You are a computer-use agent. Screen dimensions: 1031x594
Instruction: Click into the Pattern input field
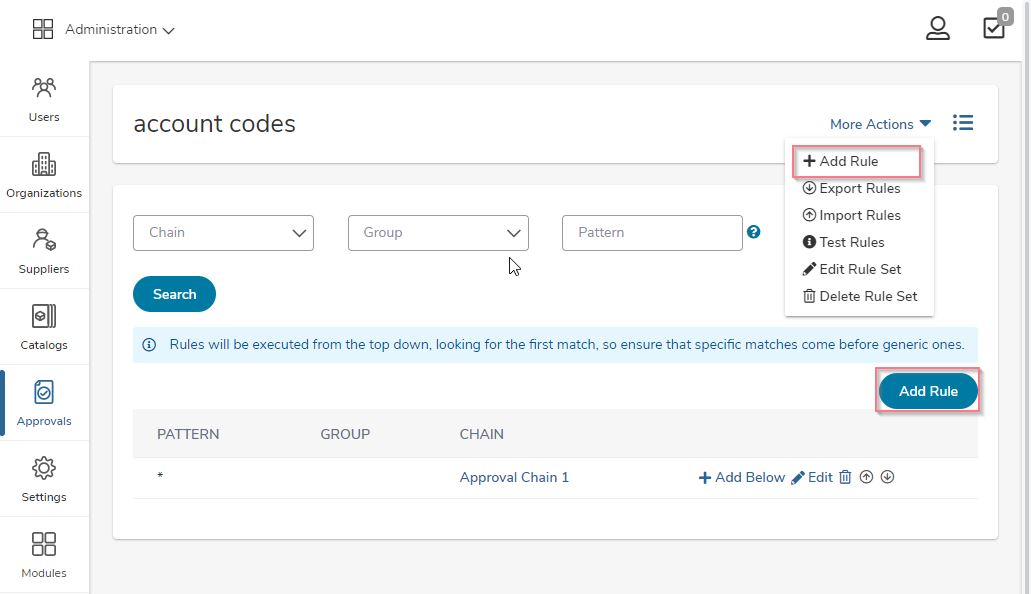pos(652,233)
